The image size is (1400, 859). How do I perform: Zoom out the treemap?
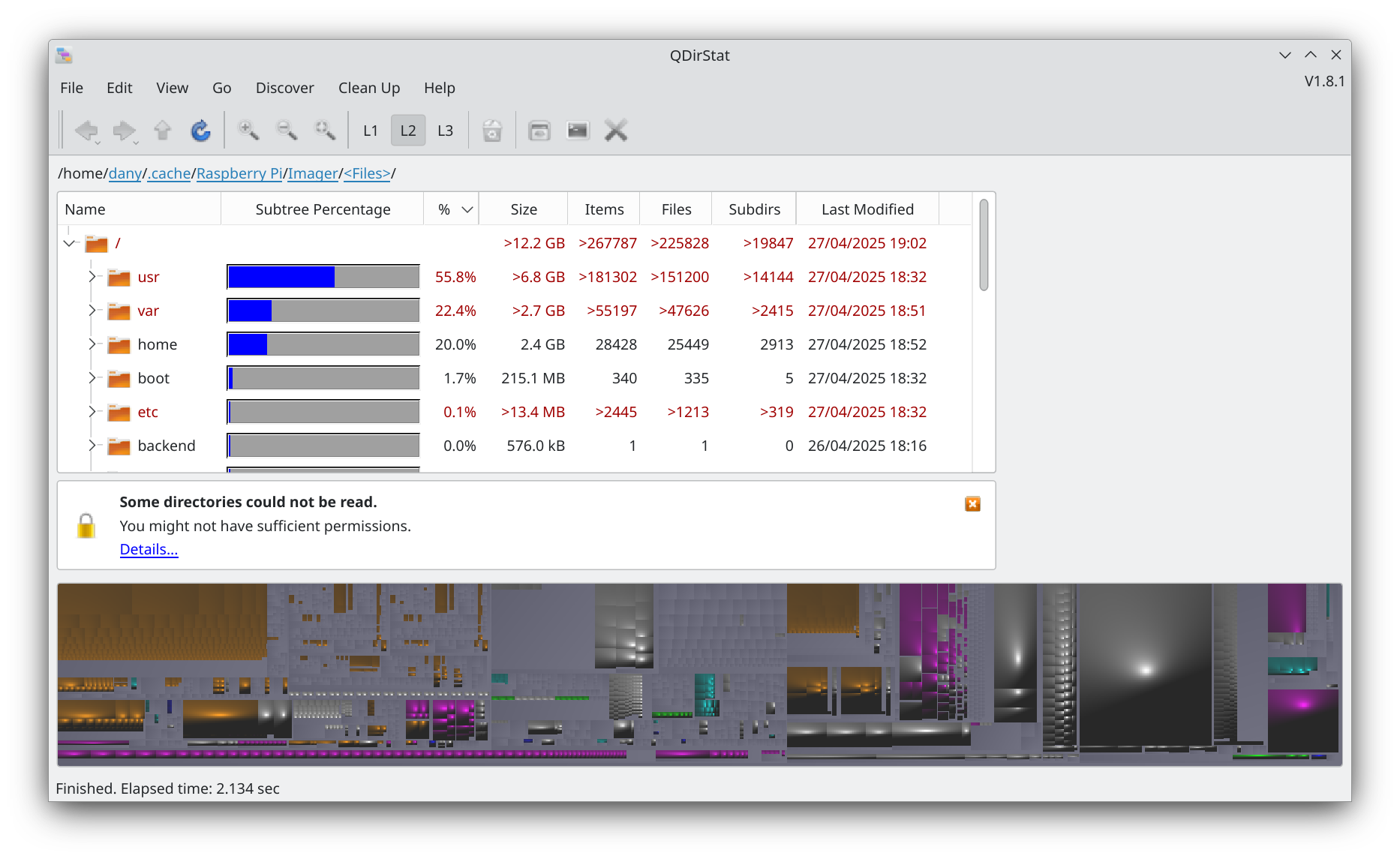(x=287, y=131)
